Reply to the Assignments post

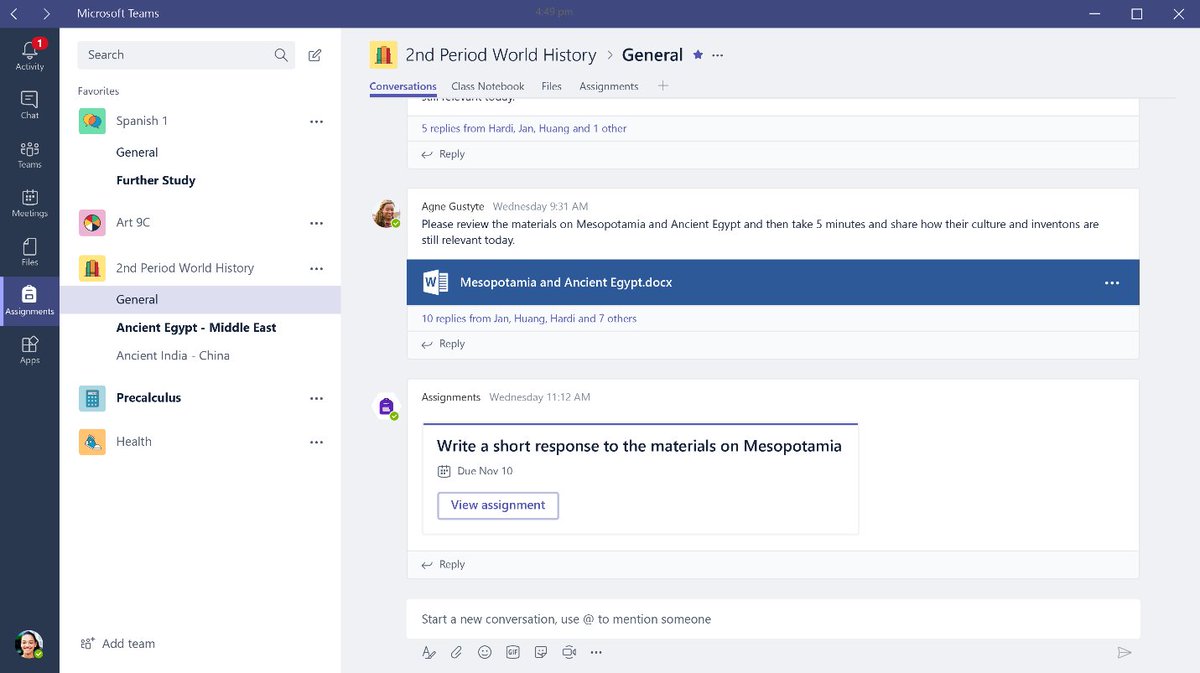tap(443, 565)
